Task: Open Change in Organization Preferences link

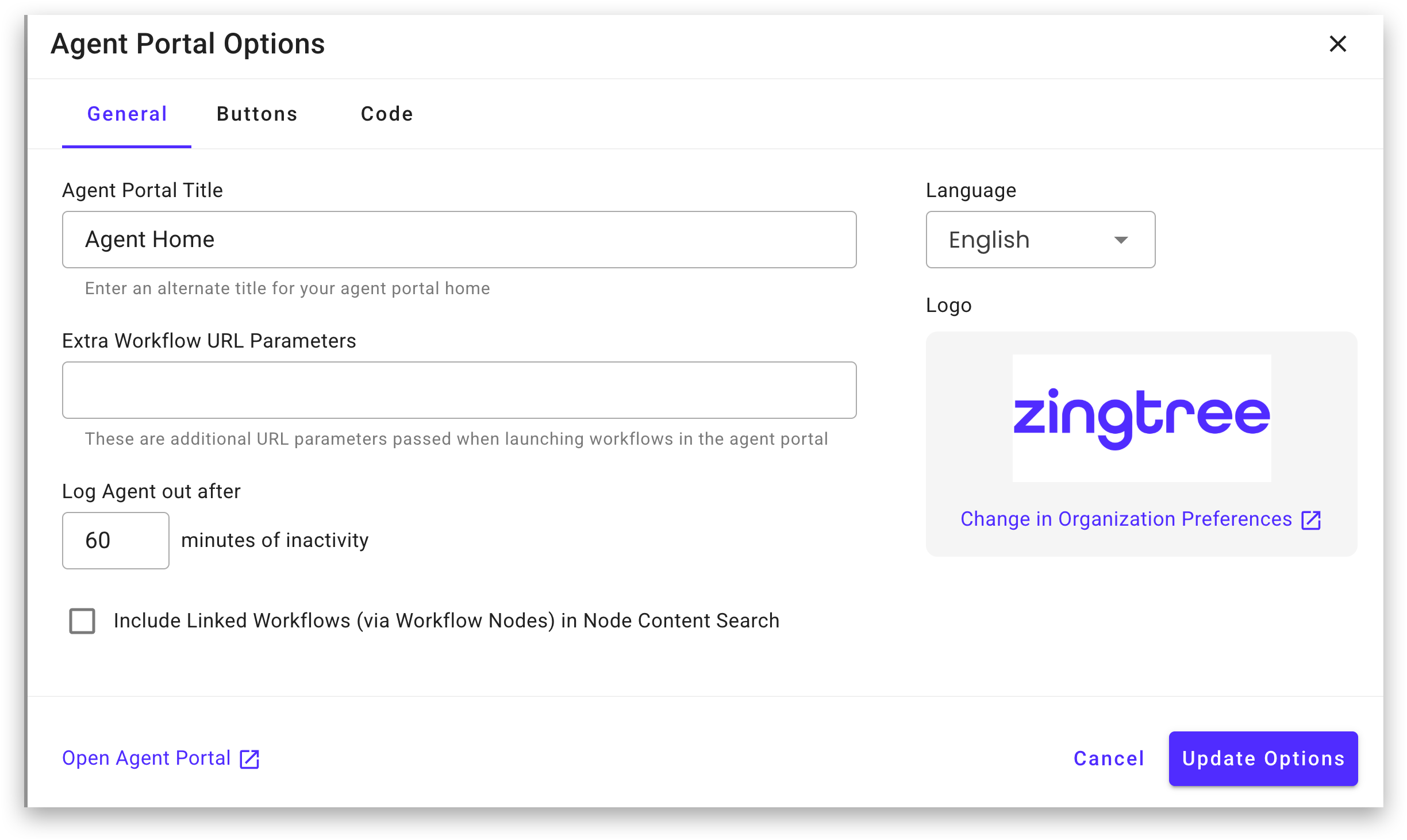Action: pos(1125,519)
